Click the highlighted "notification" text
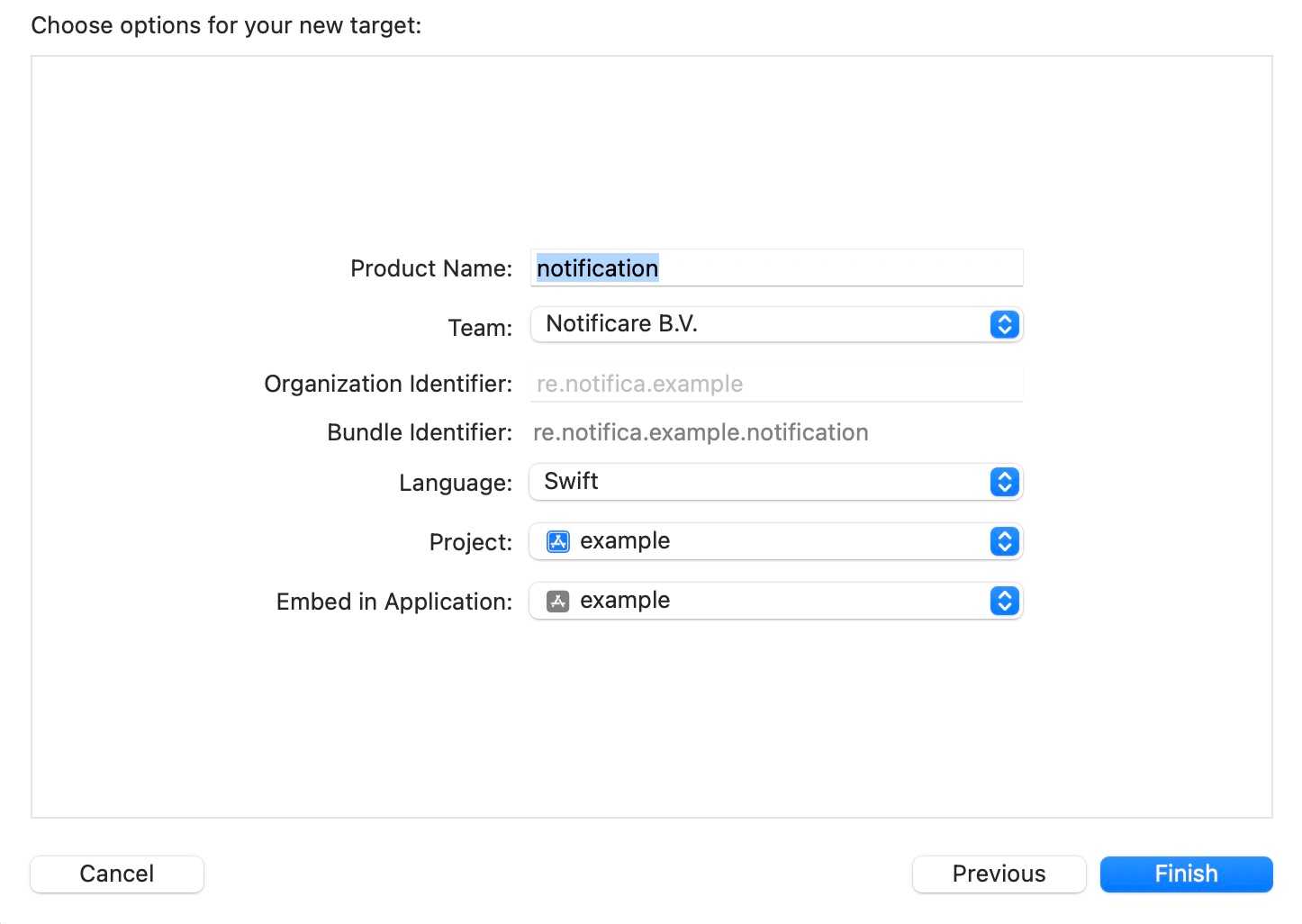Screen dimensions: 1302x924 (x=597, y=268)
